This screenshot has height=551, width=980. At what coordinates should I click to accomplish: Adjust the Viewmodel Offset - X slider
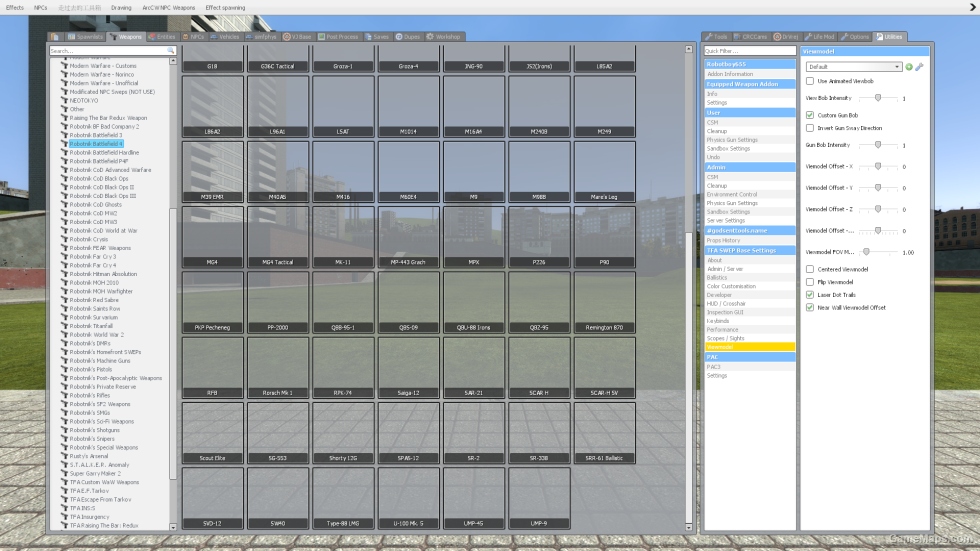click(878, 166)
